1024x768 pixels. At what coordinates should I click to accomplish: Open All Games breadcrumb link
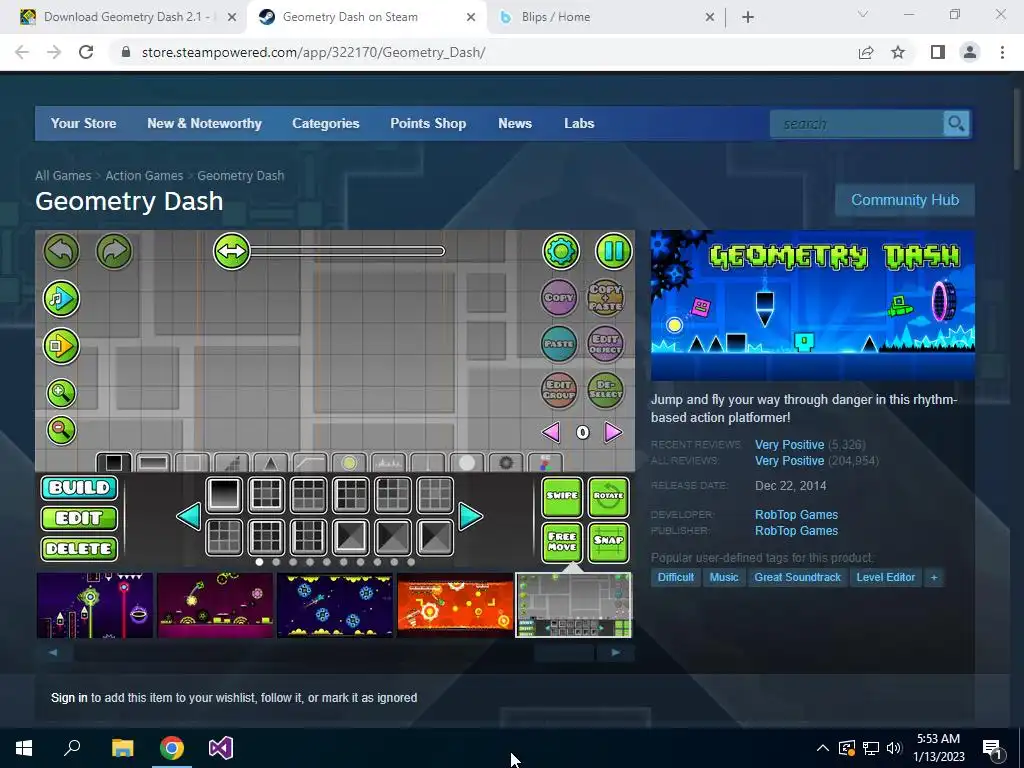click(63, 176)
